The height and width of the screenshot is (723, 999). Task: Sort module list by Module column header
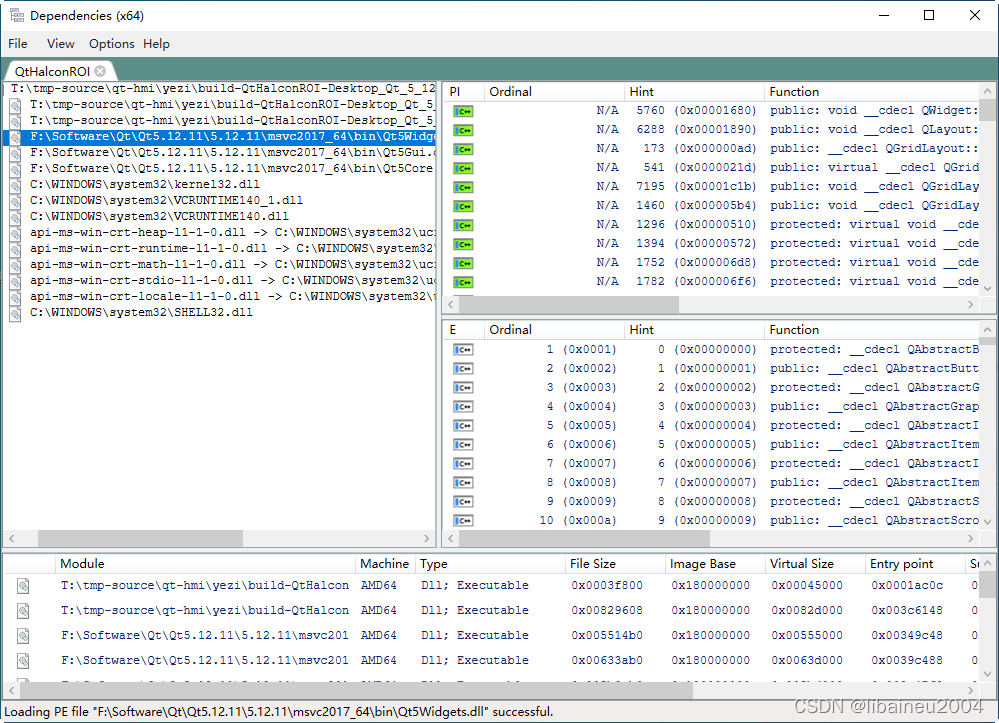[x=205, y=564]
